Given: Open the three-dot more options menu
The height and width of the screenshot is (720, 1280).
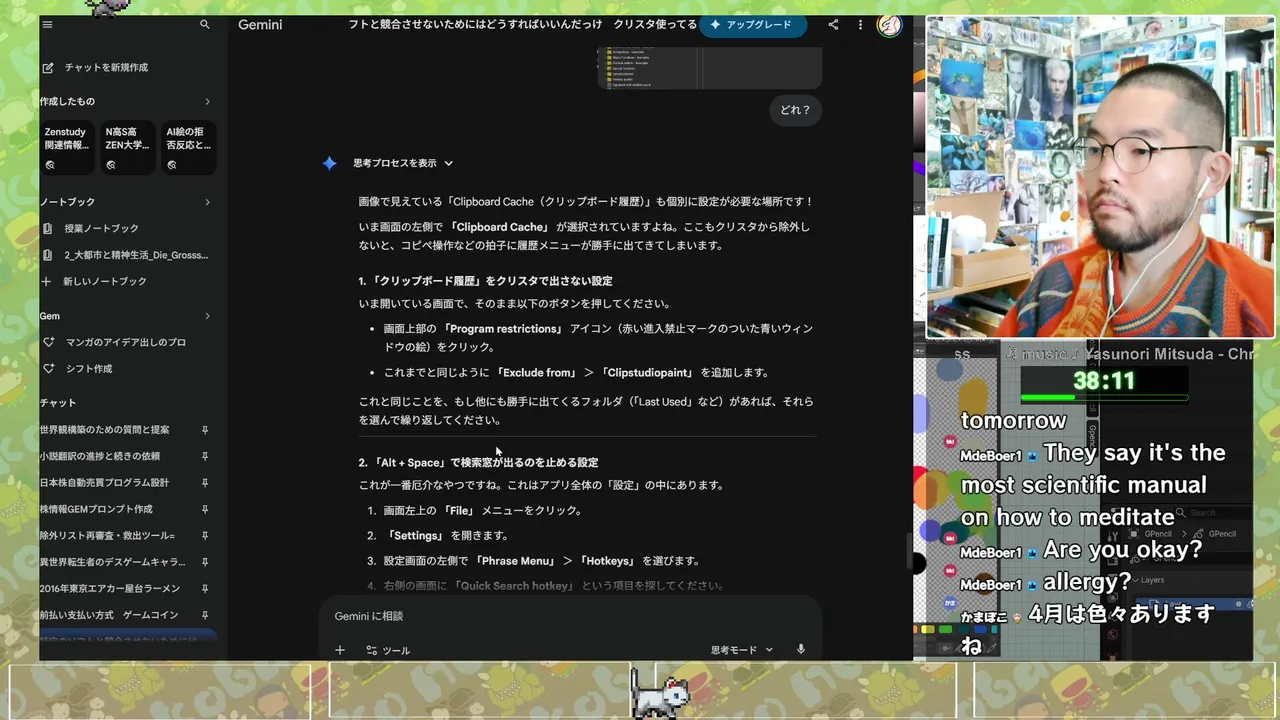Looking at the screenshot, I should point(860,25).
